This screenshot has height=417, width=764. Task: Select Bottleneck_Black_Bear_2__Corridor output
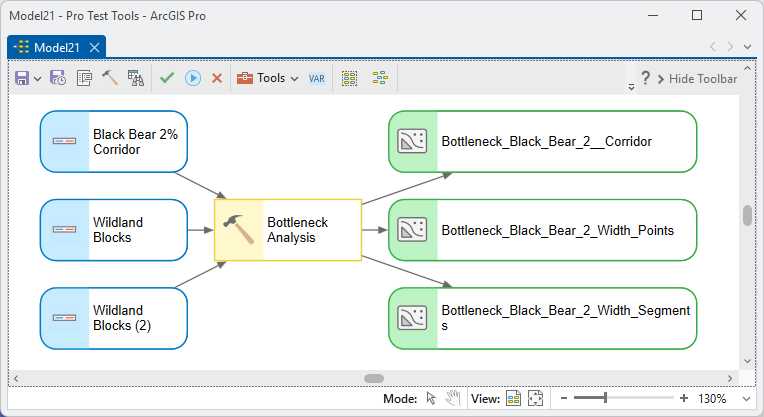click(542, 142)
